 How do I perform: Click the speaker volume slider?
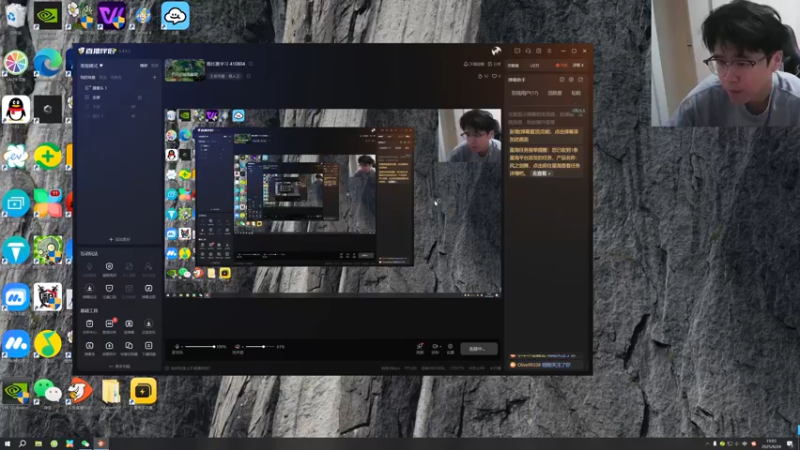260,346
